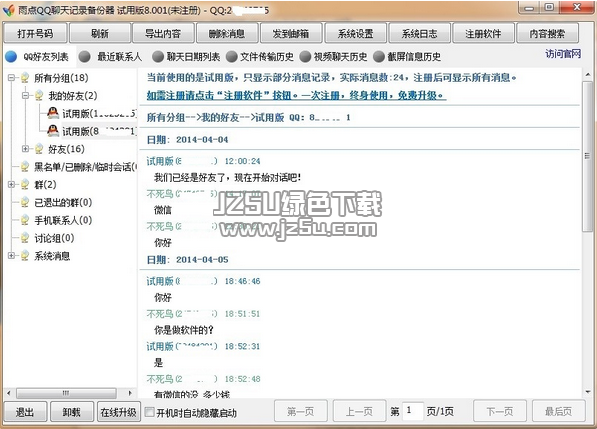The width and height of the screenshot is (597, 429).
Task: Select the QQ好友列表 radio tab
Action: 11,57
